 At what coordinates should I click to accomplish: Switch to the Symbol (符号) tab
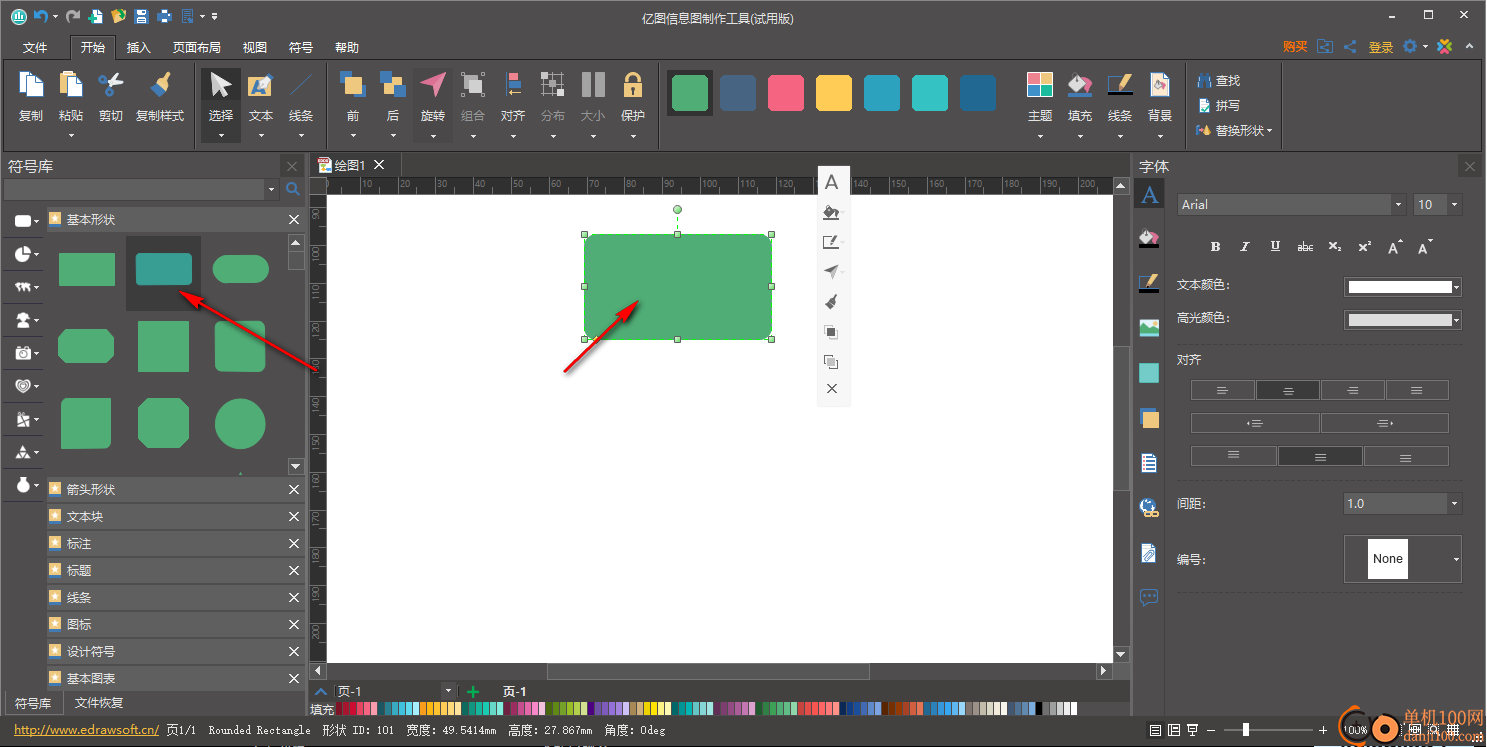(301, 47)
